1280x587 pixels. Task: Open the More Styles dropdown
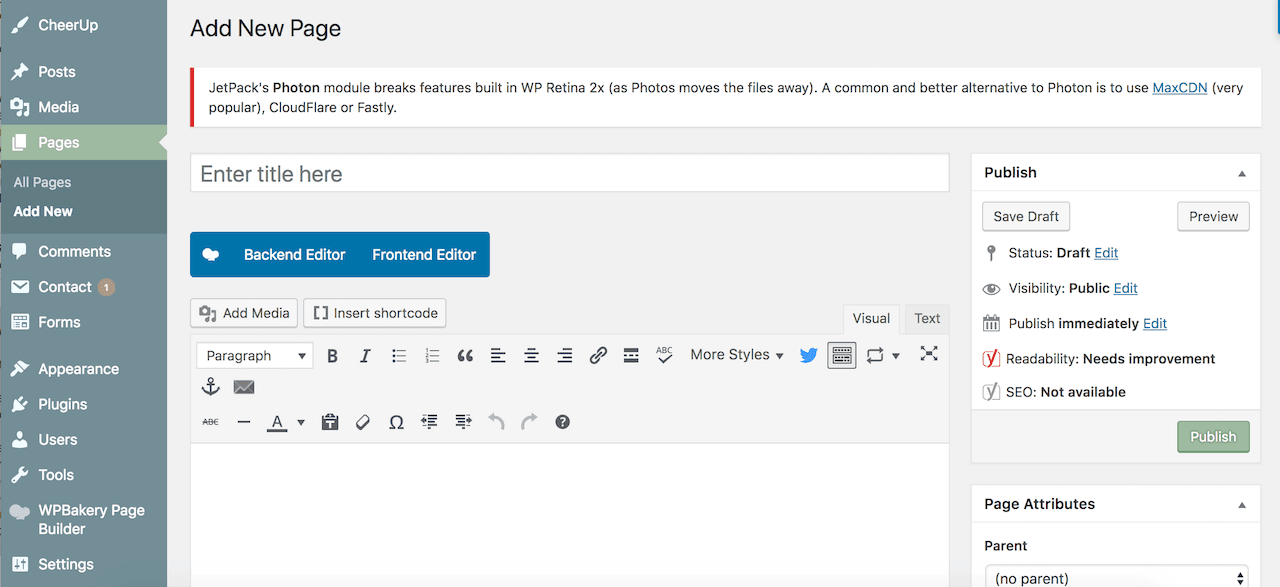click(736, 355)
